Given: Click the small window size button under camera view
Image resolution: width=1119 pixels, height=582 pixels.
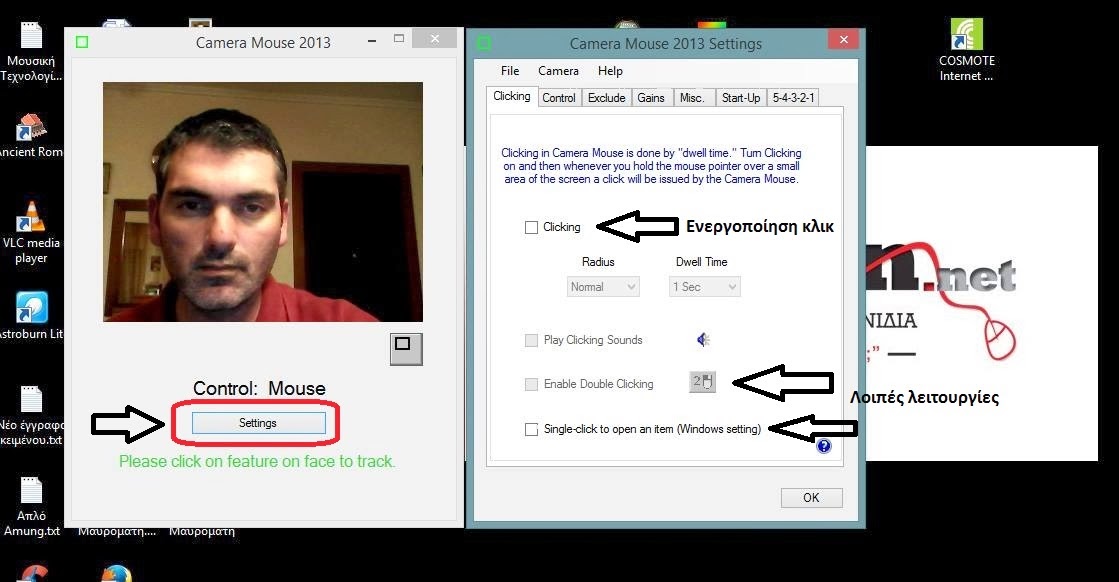Looking at the screenshot, I should (406, 349).
